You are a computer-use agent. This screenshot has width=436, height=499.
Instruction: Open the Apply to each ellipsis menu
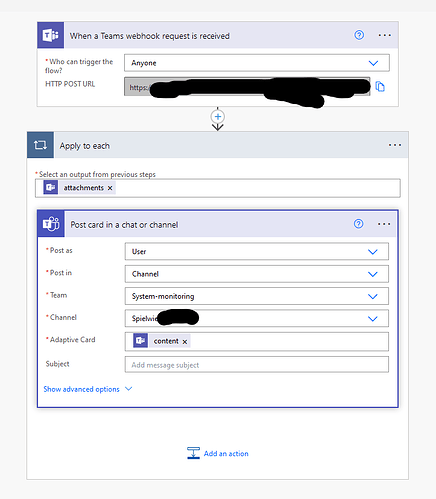(395, 145)
